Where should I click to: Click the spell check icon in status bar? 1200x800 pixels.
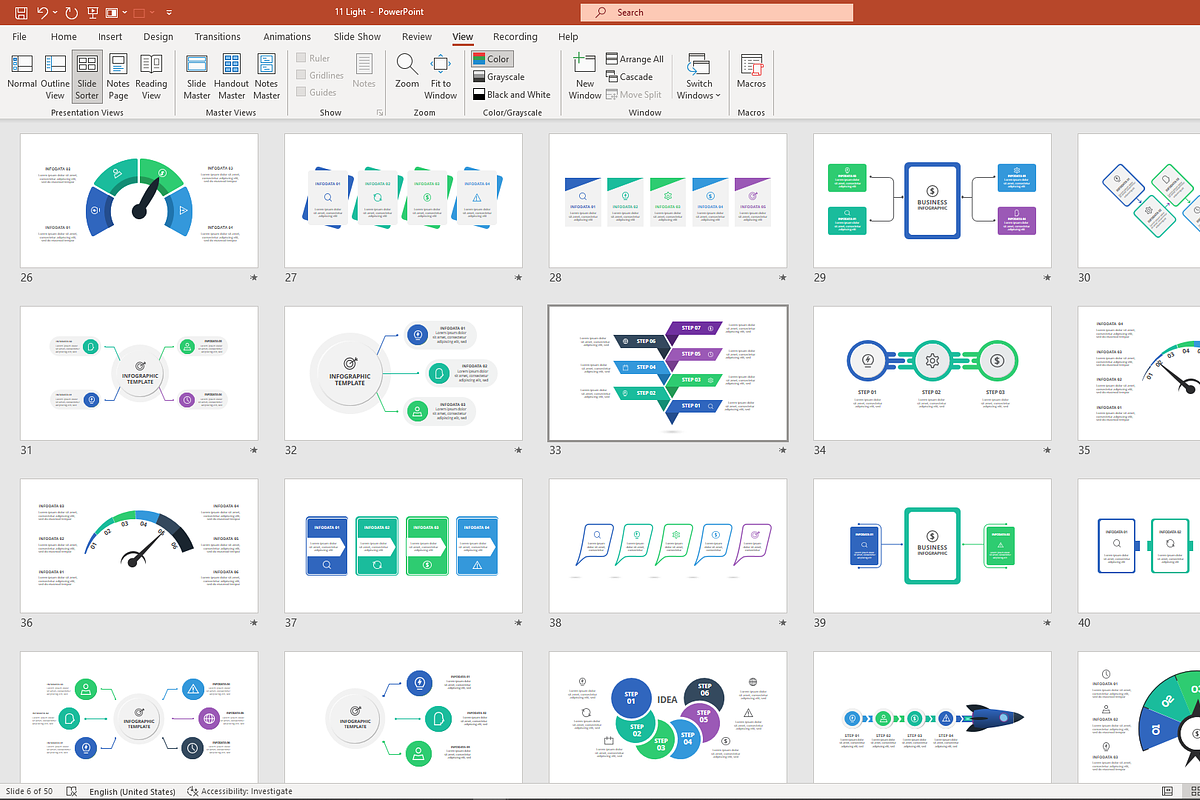[71, 791]
